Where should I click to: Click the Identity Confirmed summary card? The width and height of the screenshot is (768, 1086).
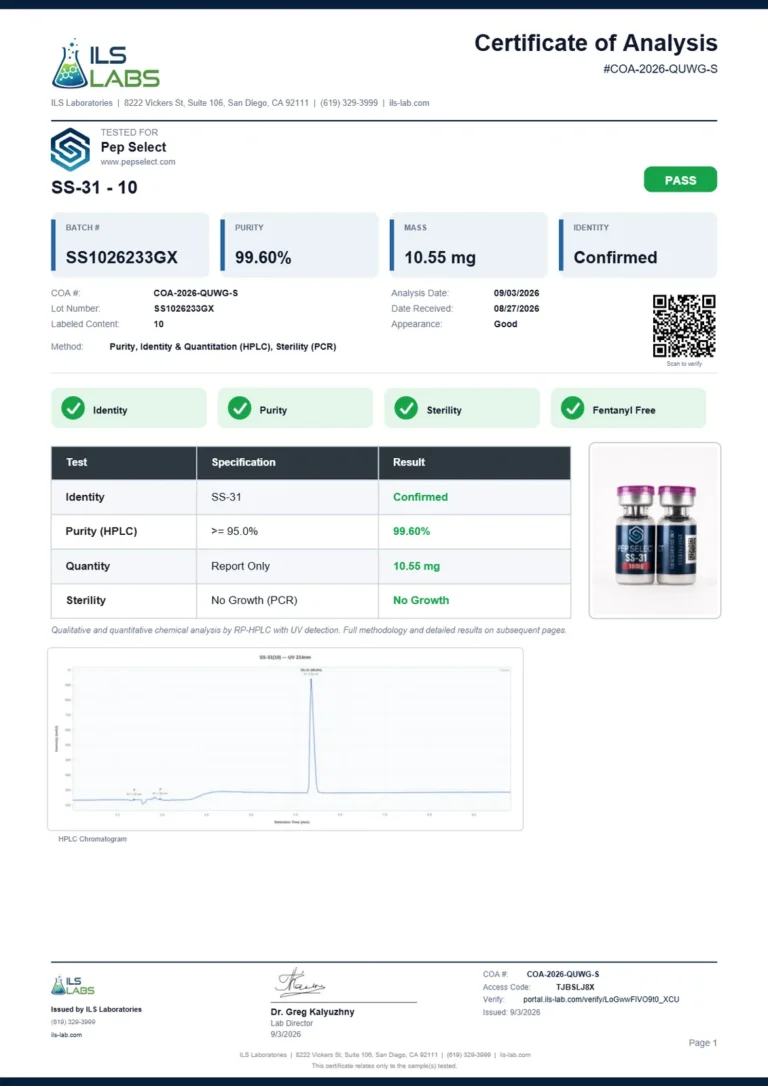coord(638,245)
